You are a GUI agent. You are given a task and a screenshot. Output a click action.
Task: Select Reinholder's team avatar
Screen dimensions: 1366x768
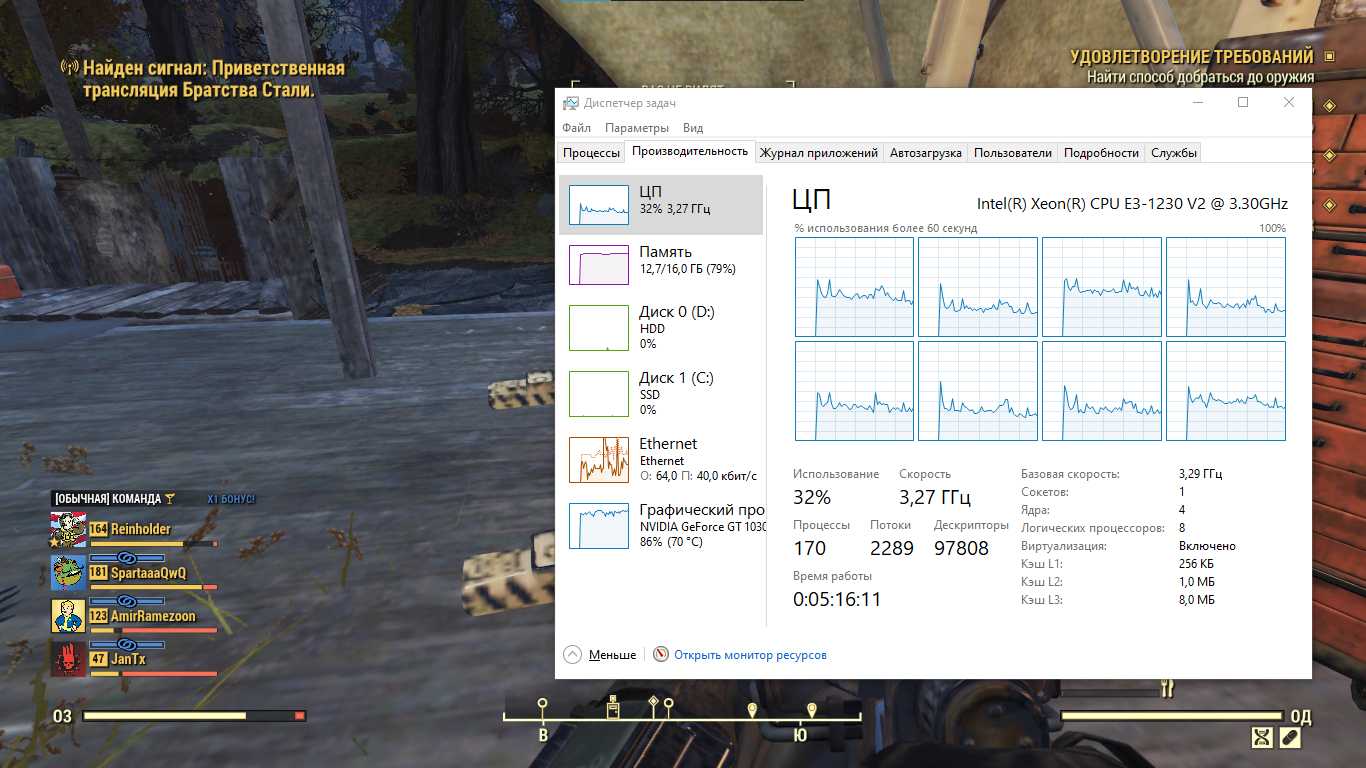pos(68,529)
